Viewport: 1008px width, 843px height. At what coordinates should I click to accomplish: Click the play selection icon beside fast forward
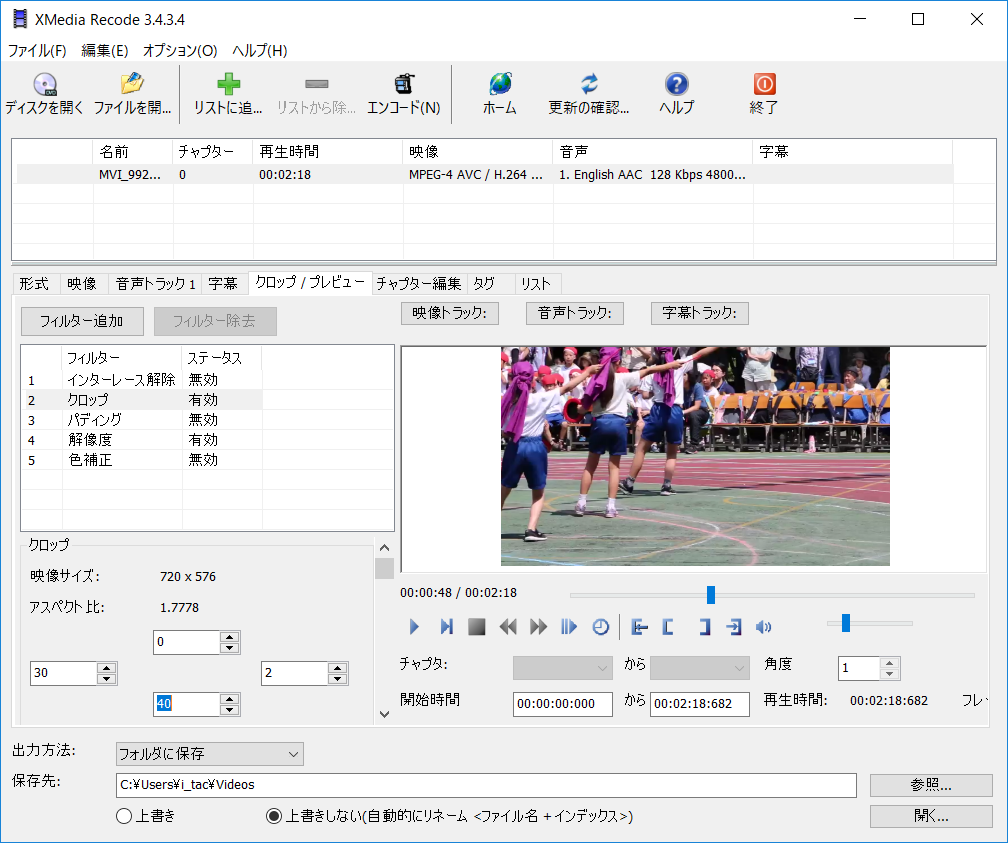(x=569, y=626)
